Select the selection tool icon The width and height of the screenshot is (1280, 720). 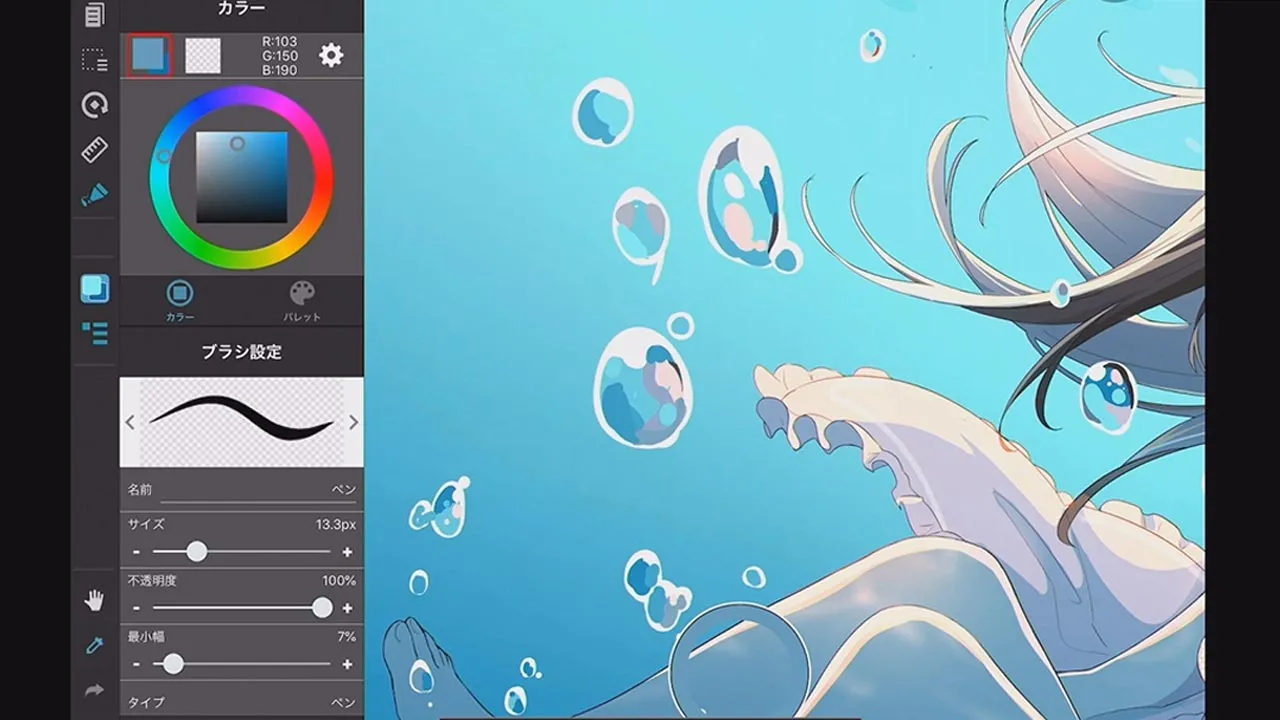pyautogui.click(x=94, y=60)
